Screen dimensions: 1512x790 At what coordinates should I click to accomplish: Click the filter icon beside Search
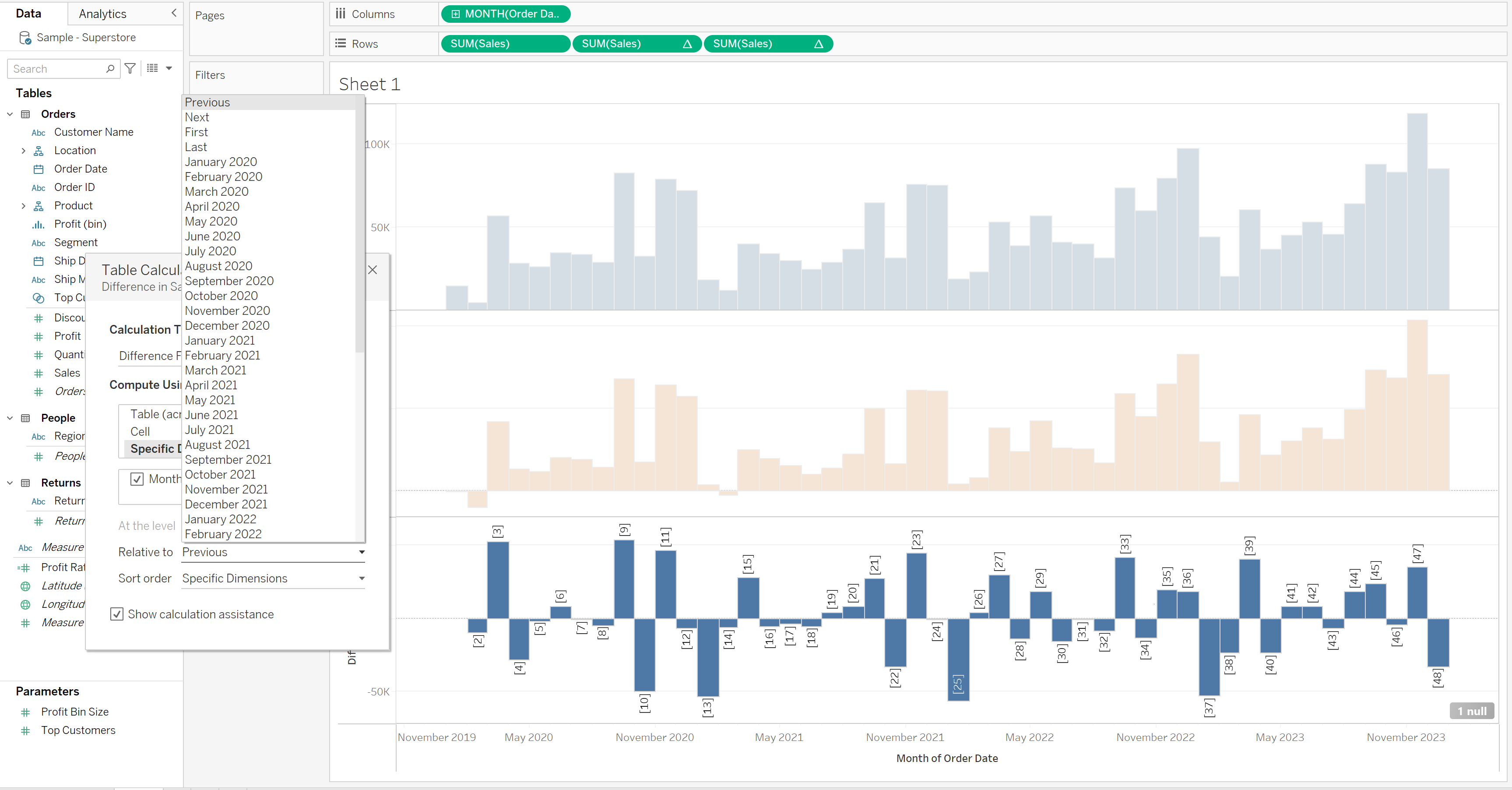pyautogui.click(x=130, y=69)
